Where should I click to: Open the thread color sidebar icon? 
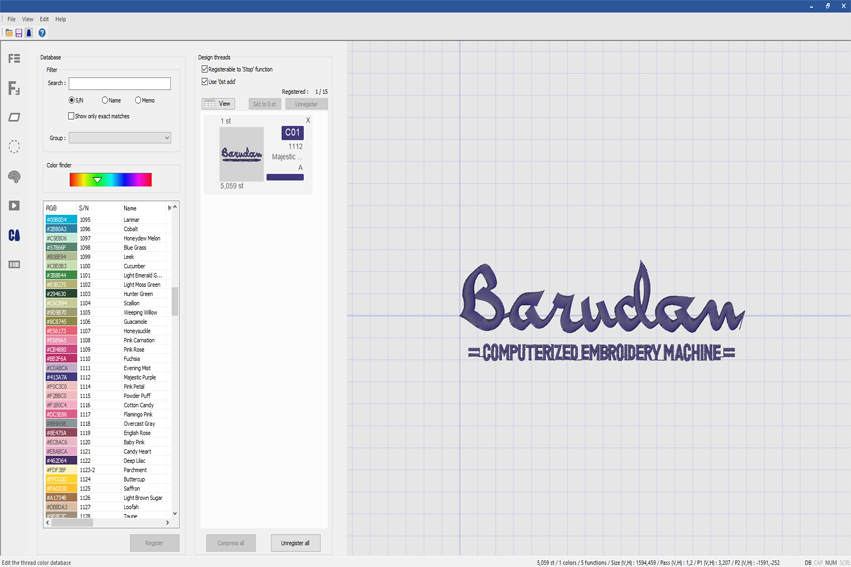pos(14,235)
